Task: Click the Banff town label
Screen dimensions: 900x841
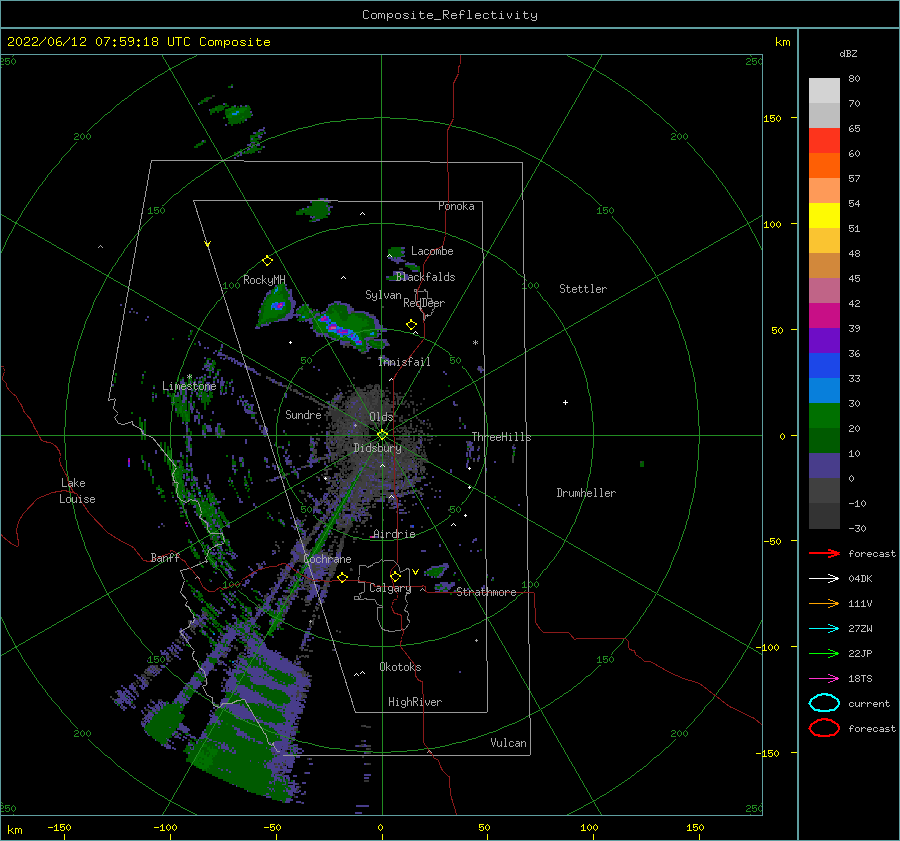Action: (x=165, y=557)
